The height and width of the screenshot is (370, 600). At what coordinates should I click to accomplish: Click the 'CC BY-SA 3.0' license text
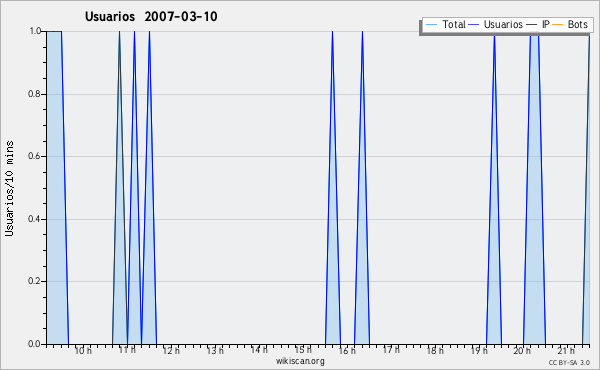click(569, 363)
